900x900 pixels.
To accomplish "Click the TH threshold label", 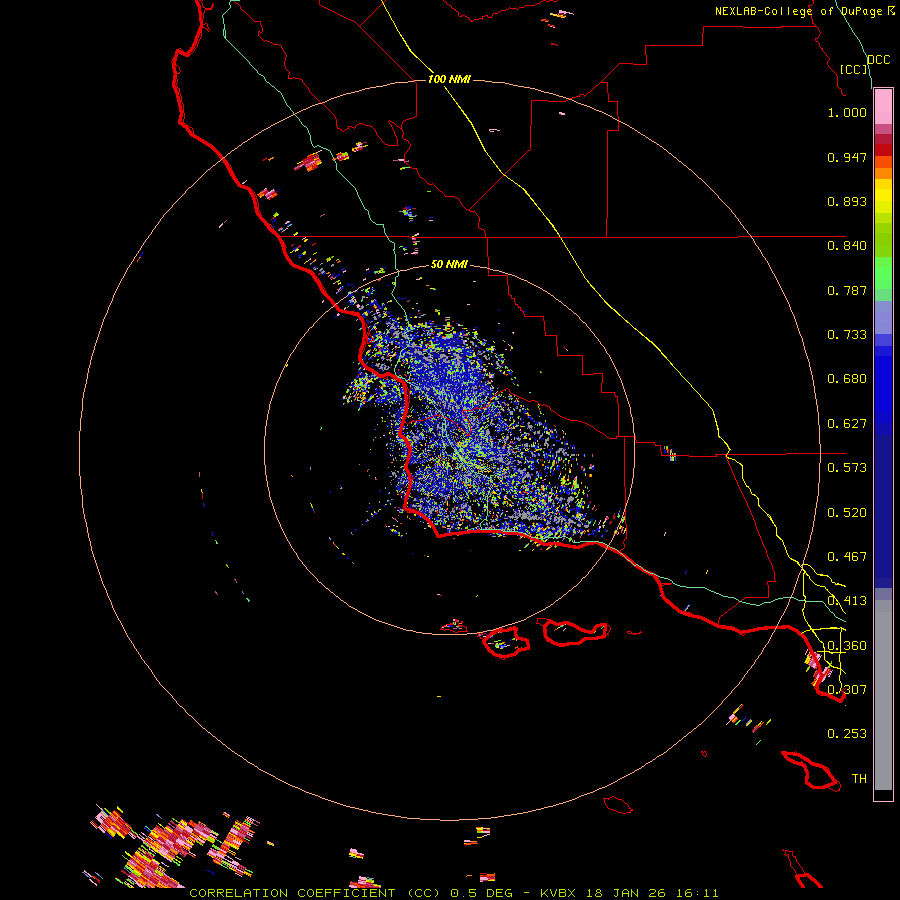I will pyautogui.click(x=859, y=778).
